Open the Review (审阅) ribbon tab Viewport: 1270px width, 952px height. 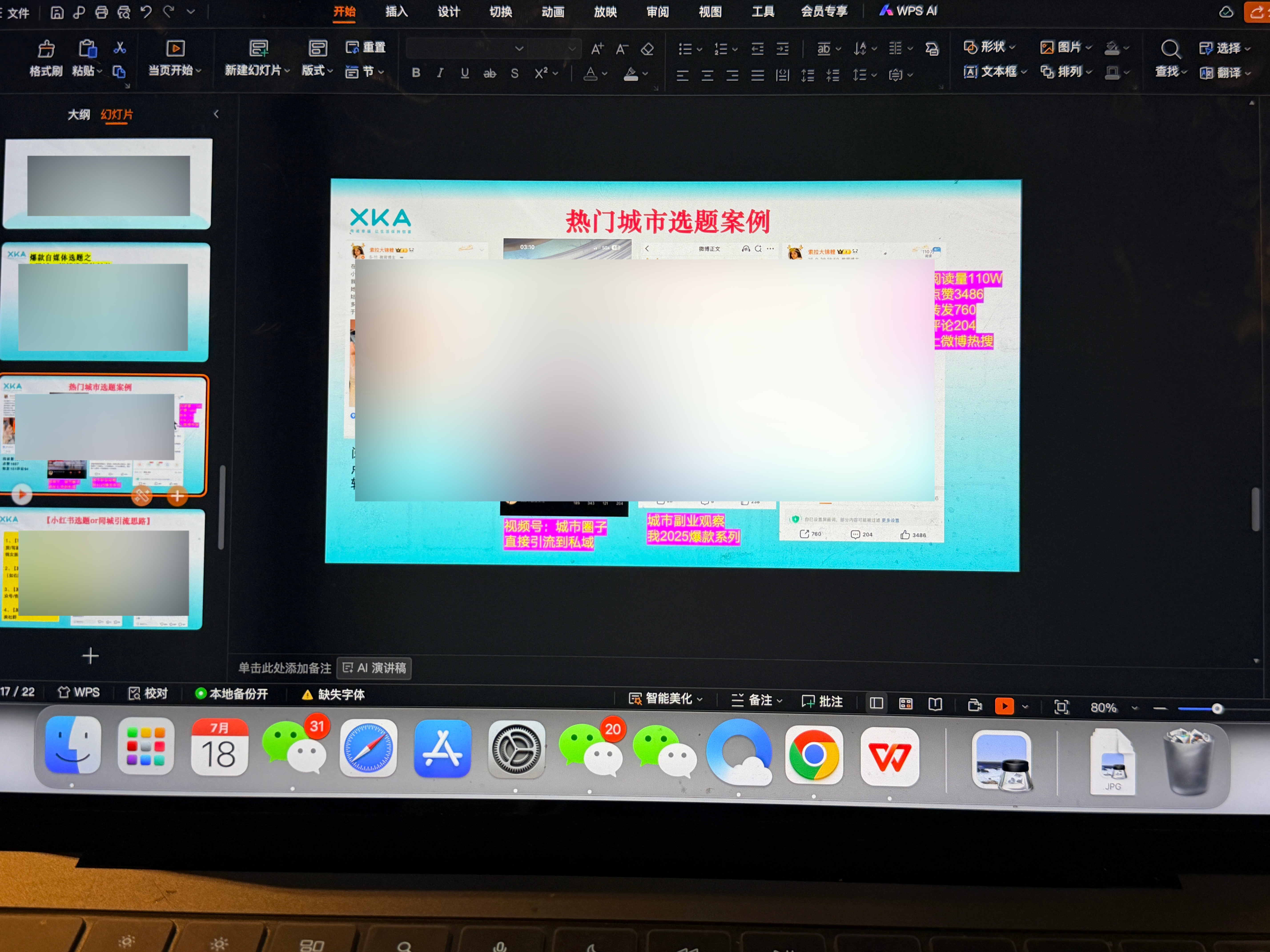[x=657, y=12]
